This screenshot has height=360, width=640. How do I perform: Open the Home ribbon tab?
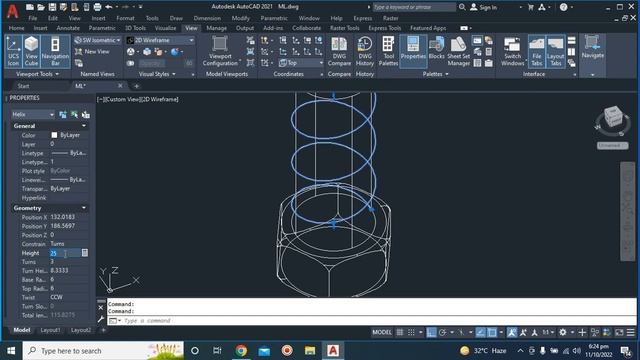[x=16, y=28]
